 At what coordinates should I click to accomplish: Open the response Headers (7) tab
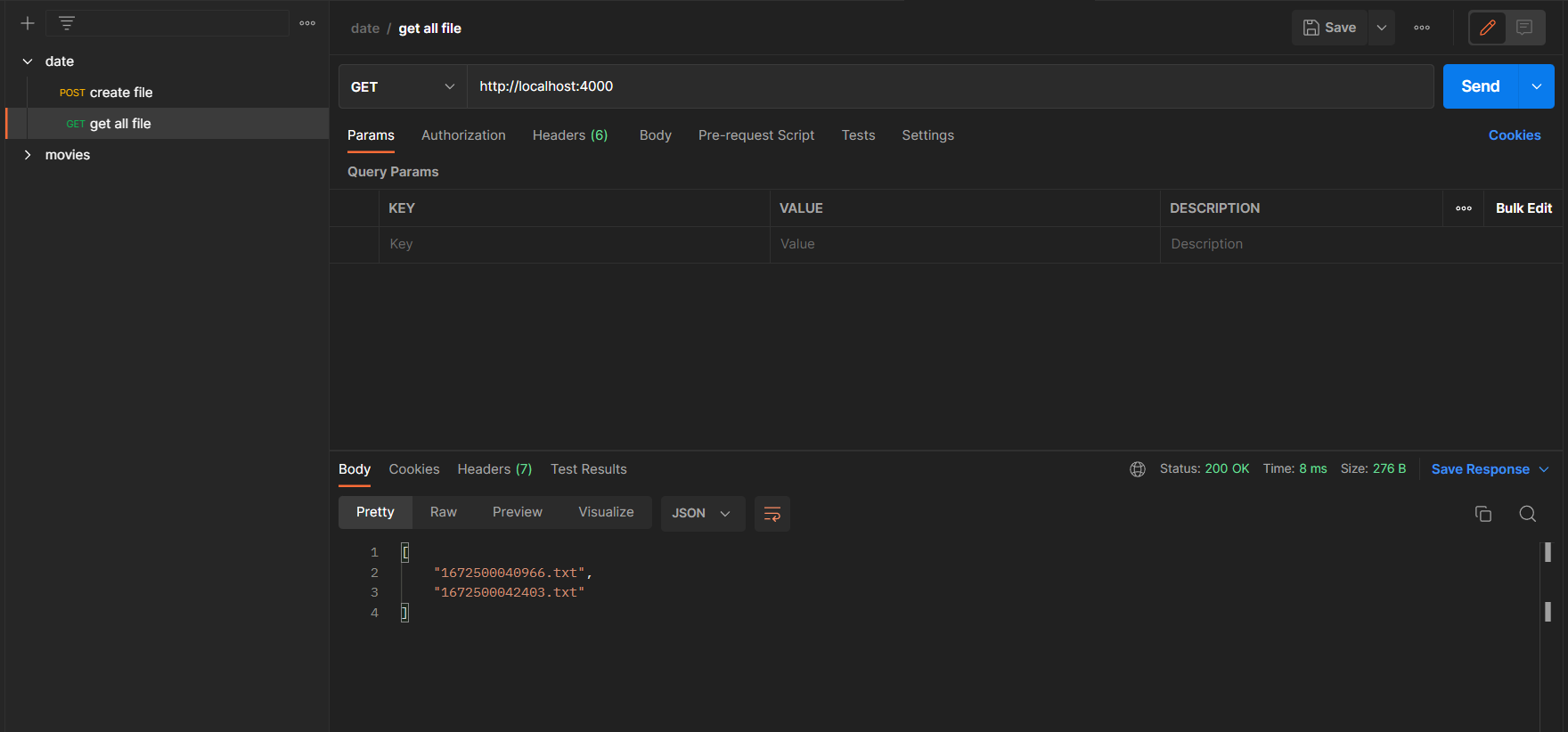(x=494, y=469)
